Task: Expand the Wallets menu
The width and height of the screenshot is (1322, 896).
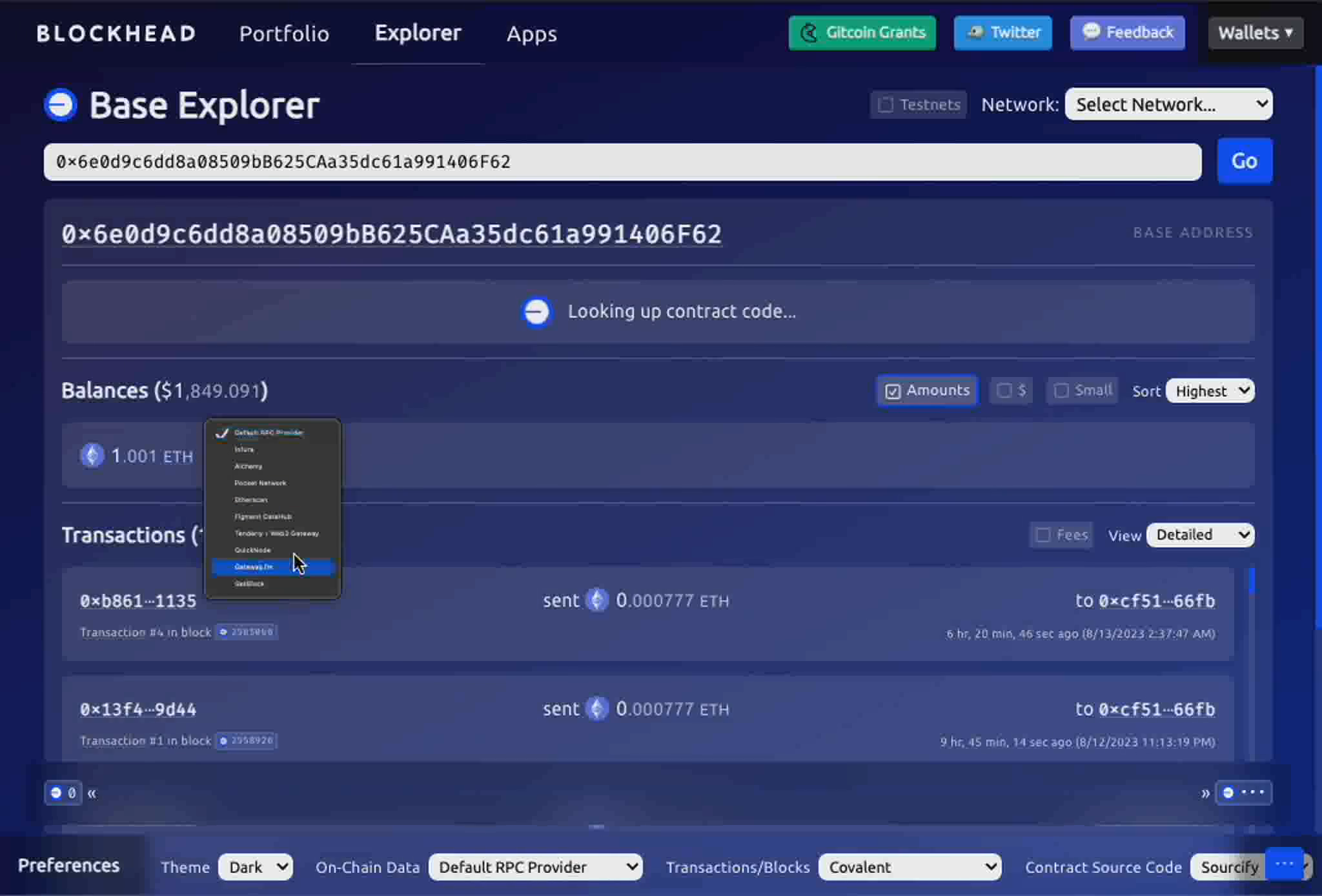Action: coord(1256,33)
